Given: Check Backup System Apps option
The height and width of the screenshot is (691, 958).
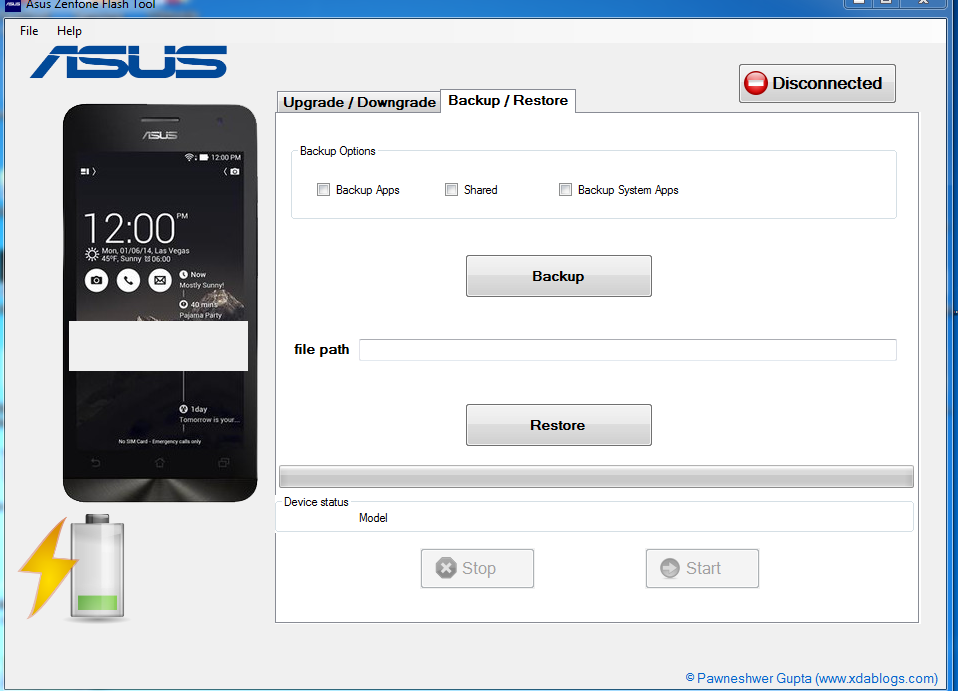Looking at the screenshot, I should tap(566, 189).
